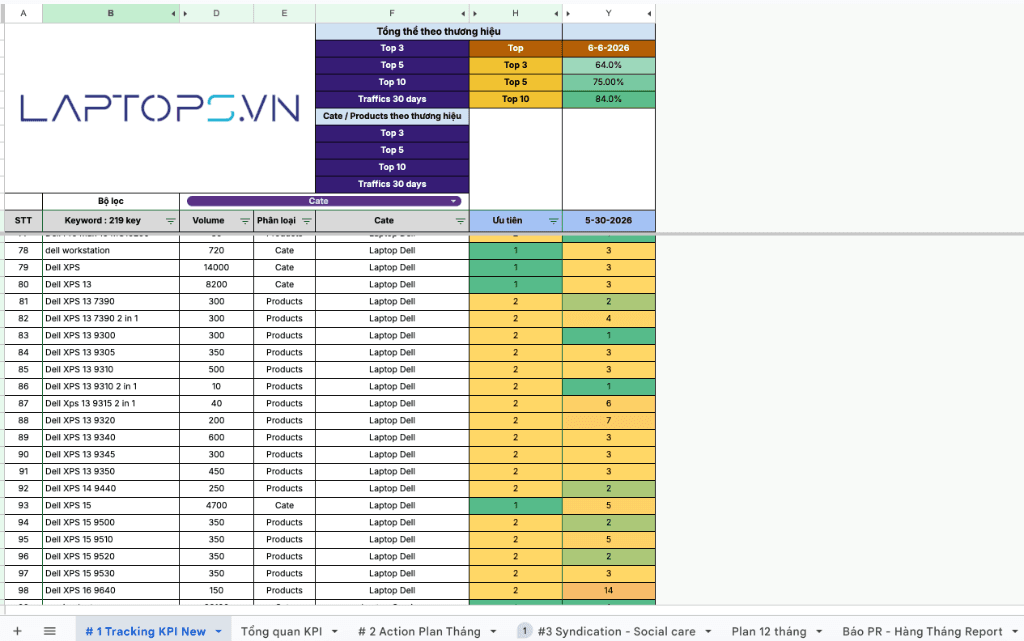Screen dimensions: 1024x641
Task: Select the '5-30-2026' header cell
Action: pyautogui.click(x=609, y=221)
